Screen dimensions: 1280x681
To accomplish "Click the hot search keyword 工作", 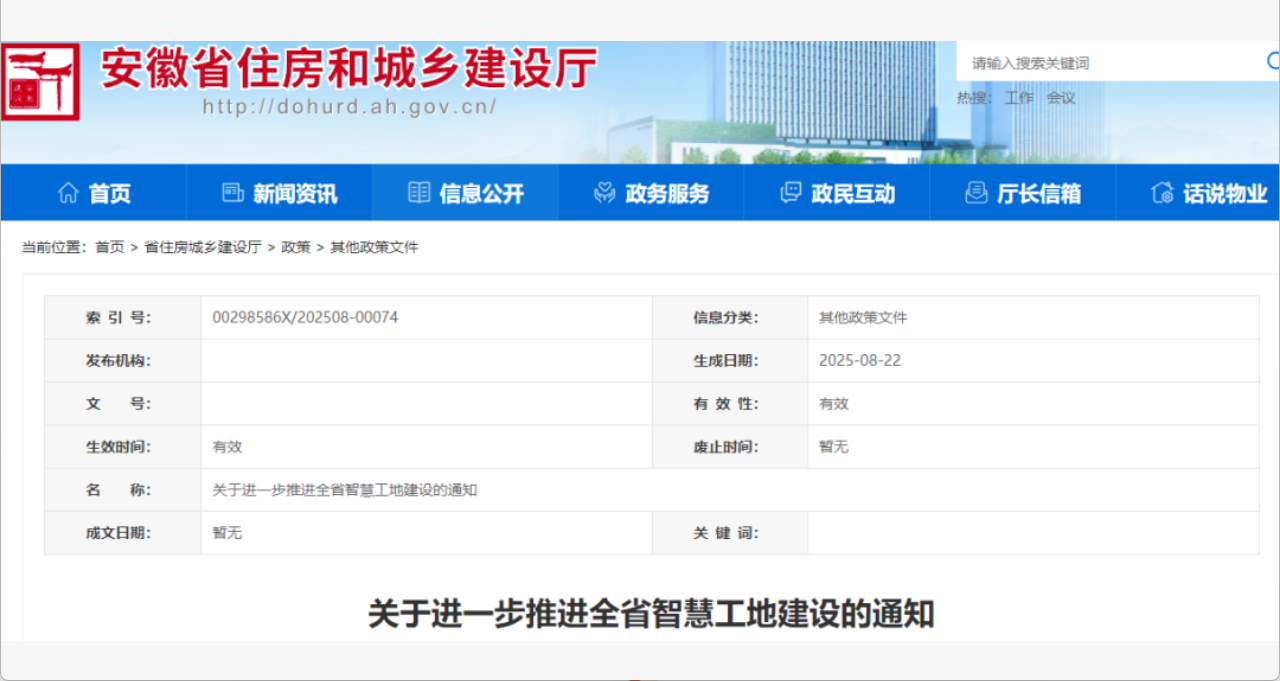I will pyautogui.click(x=1019, y=98).
